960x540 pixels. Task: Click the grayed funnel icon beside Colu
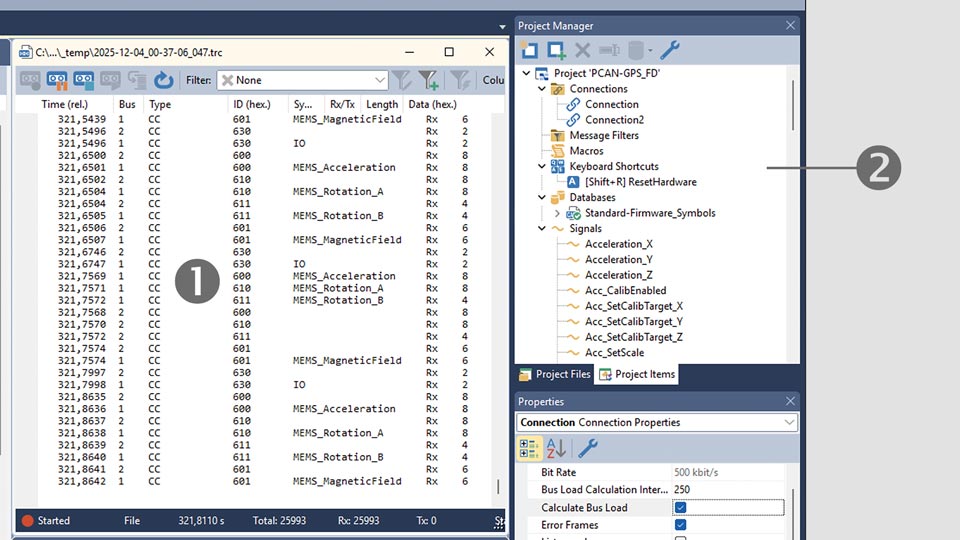pyautogui.click(x=460, y=80)
